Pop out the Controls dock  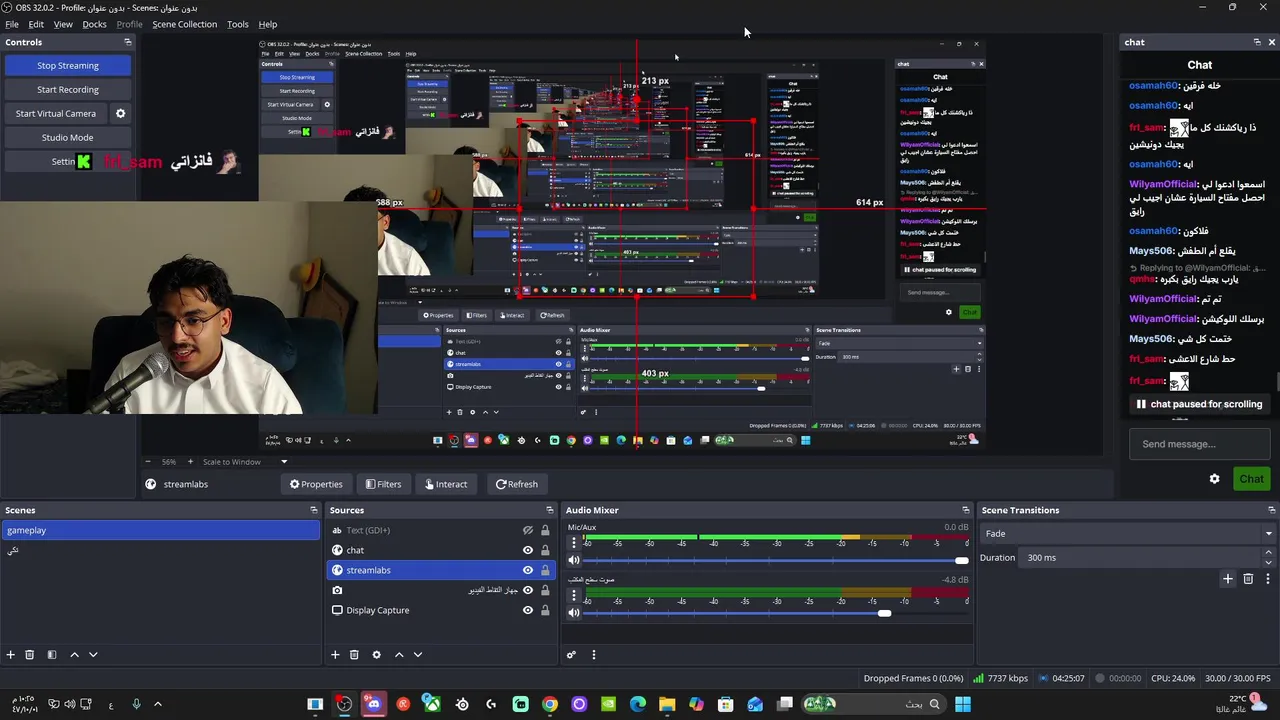[x=128, y=42]
